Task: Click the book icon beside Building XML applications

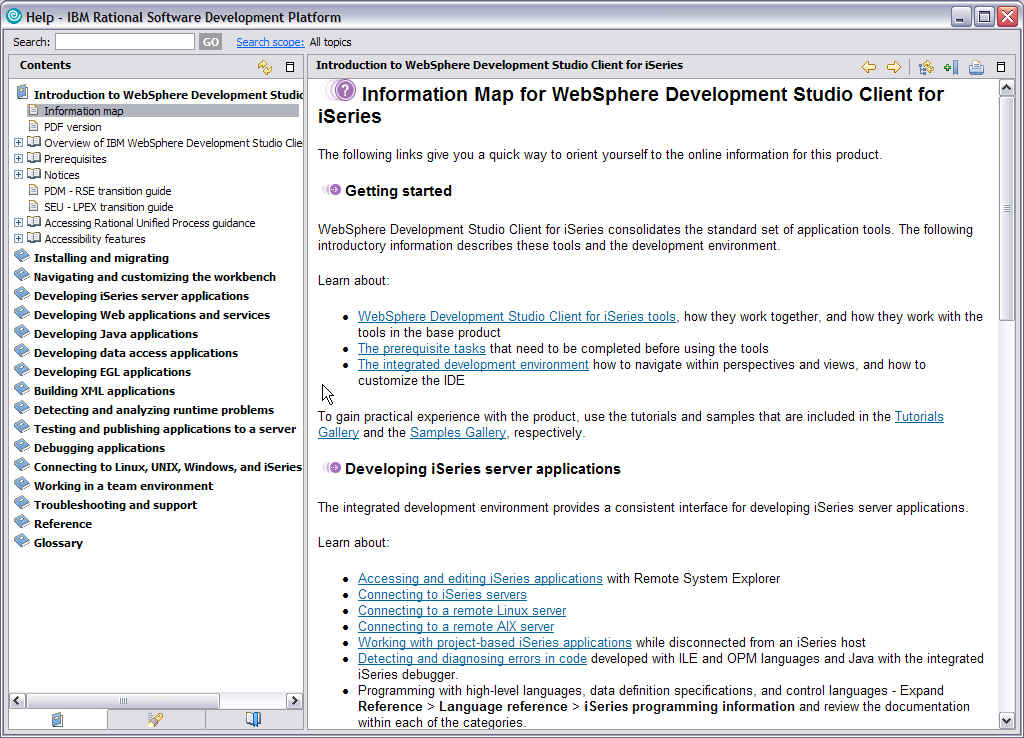Action: click(22, 389)
